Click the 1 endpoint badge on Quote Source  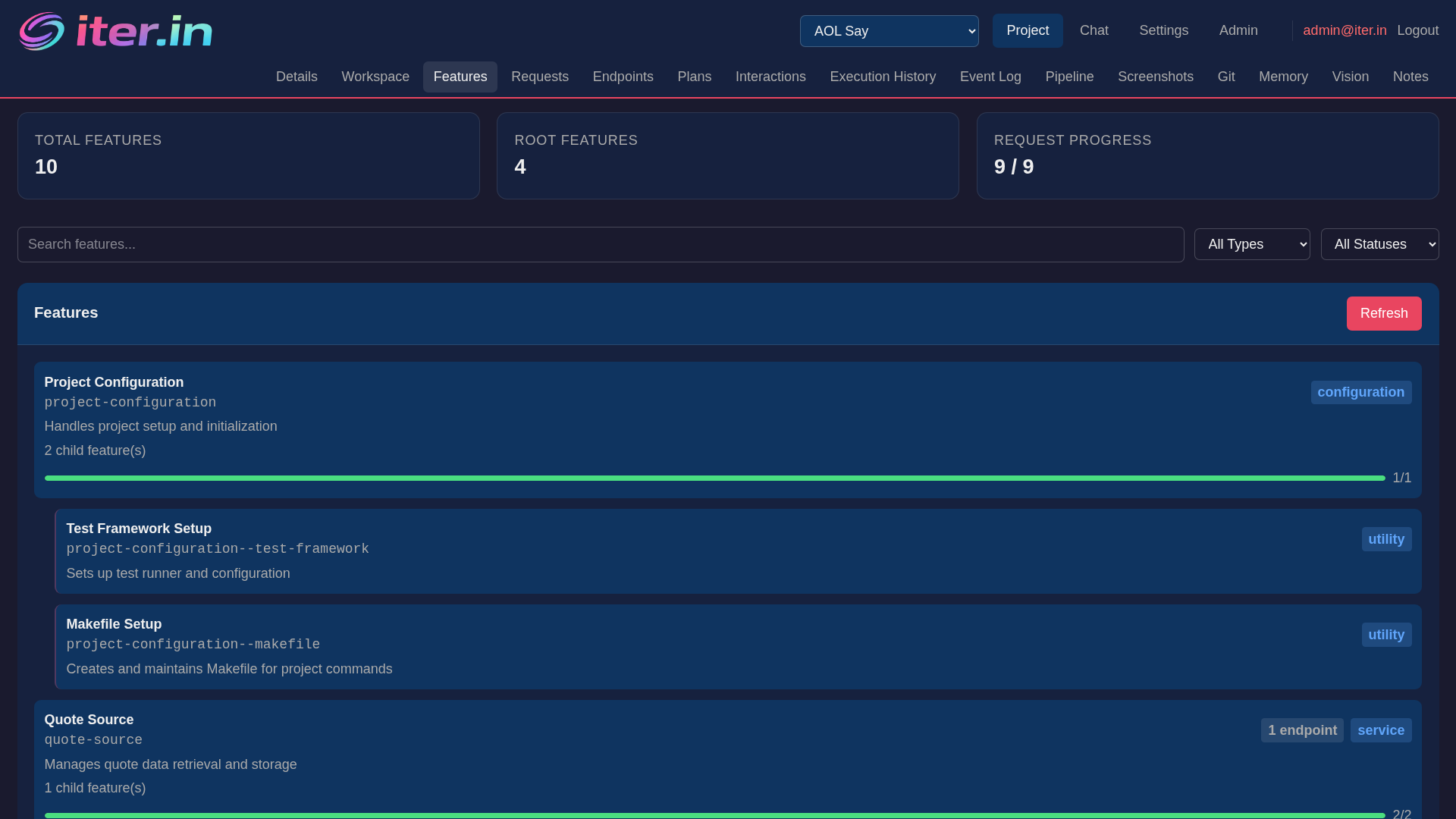pos(1301,730)
